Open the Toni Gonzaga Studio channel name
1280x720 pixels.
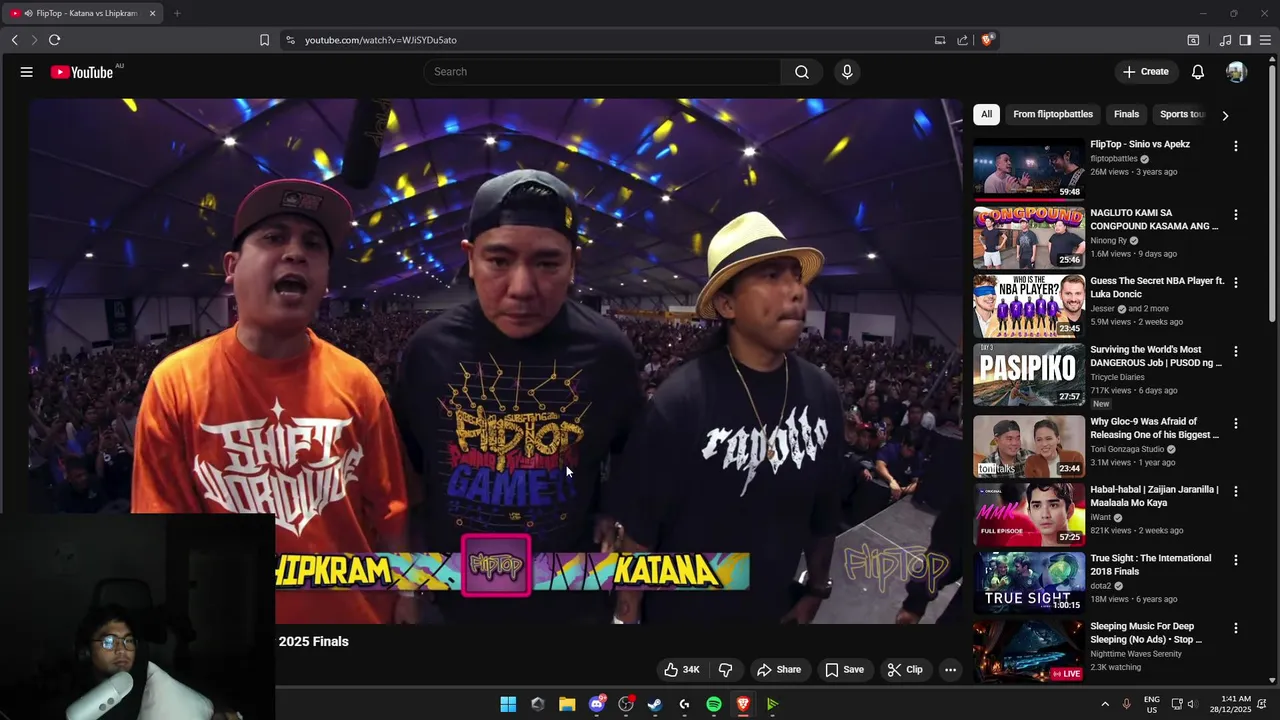[x=1127, y=449]
